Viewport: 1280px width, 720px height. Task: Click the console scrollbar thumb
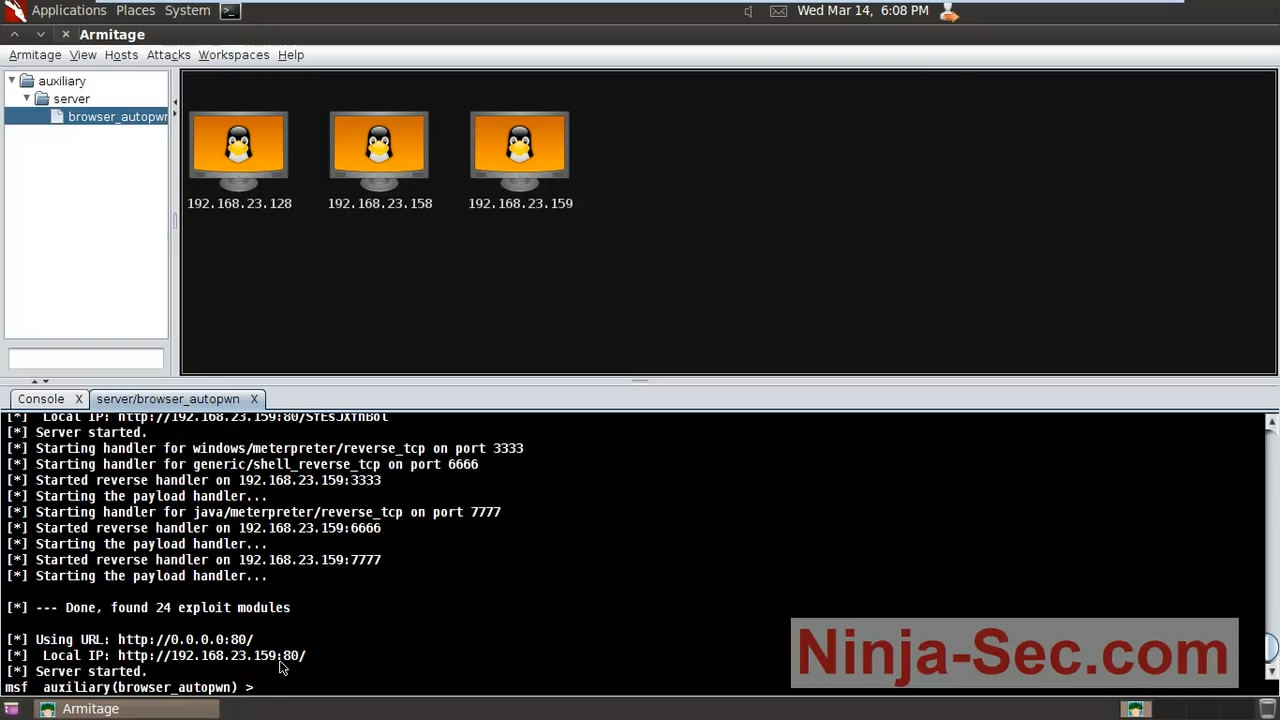1272,647
